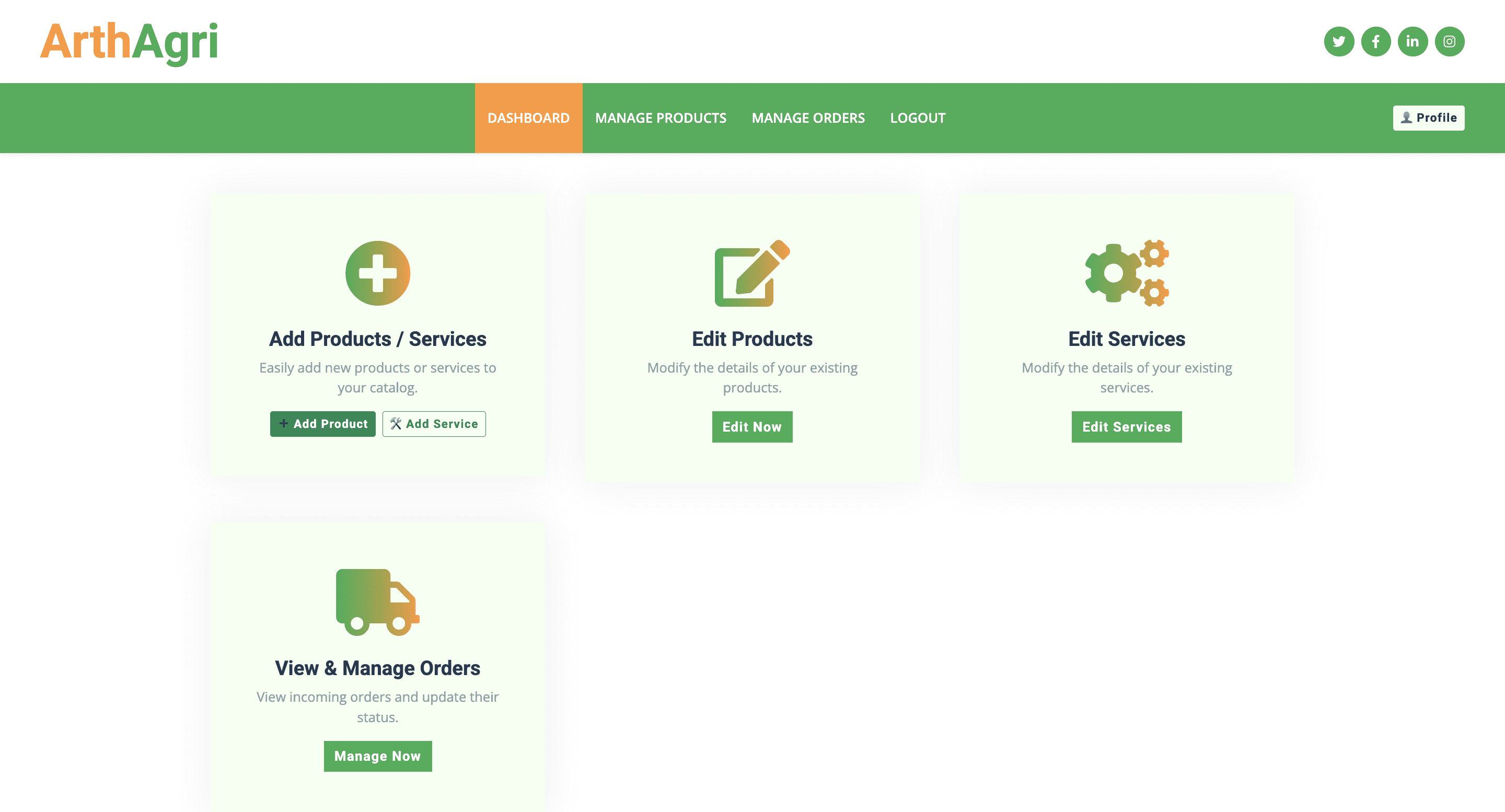Click the green plus circle icon

coord(377,273)
